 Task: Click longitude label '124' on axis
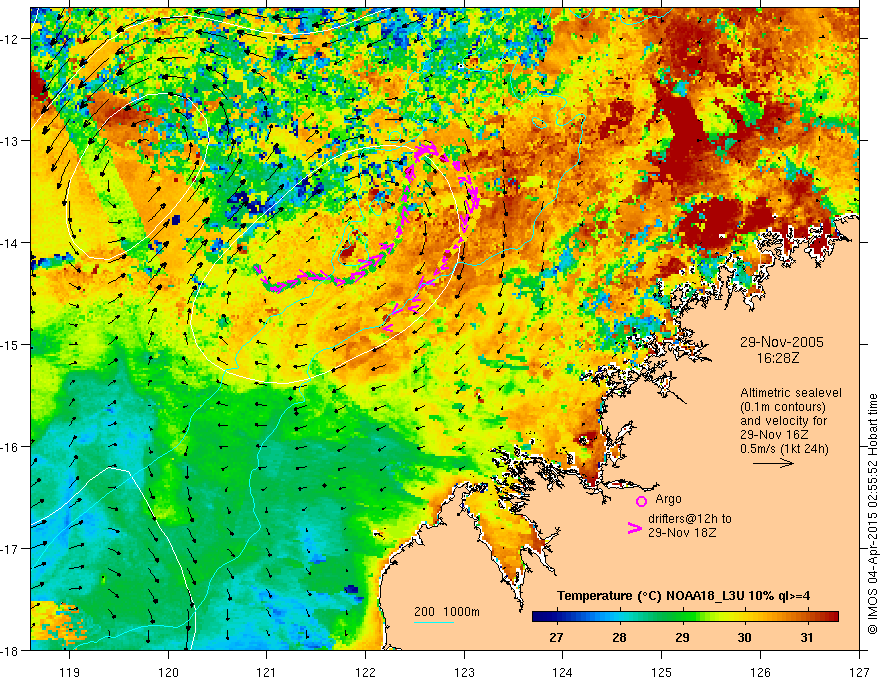click(563, 672)
